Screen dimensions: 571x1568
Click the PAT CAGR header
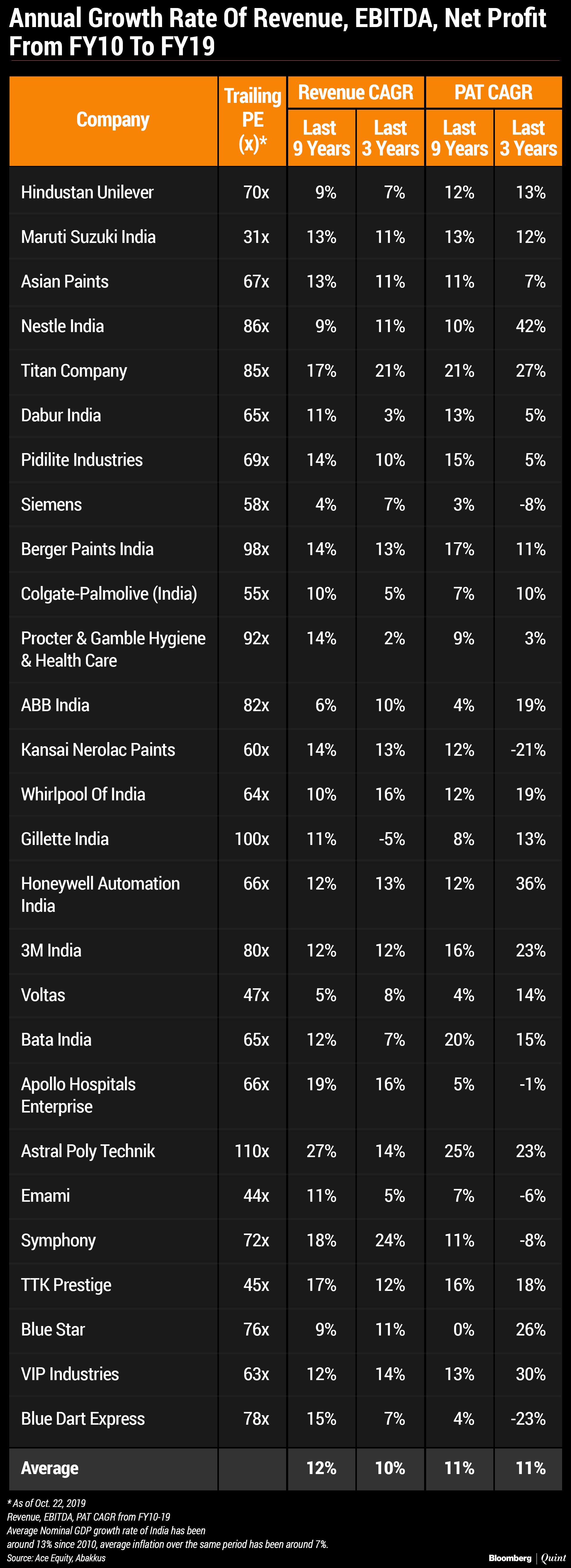tap(493, 92)
